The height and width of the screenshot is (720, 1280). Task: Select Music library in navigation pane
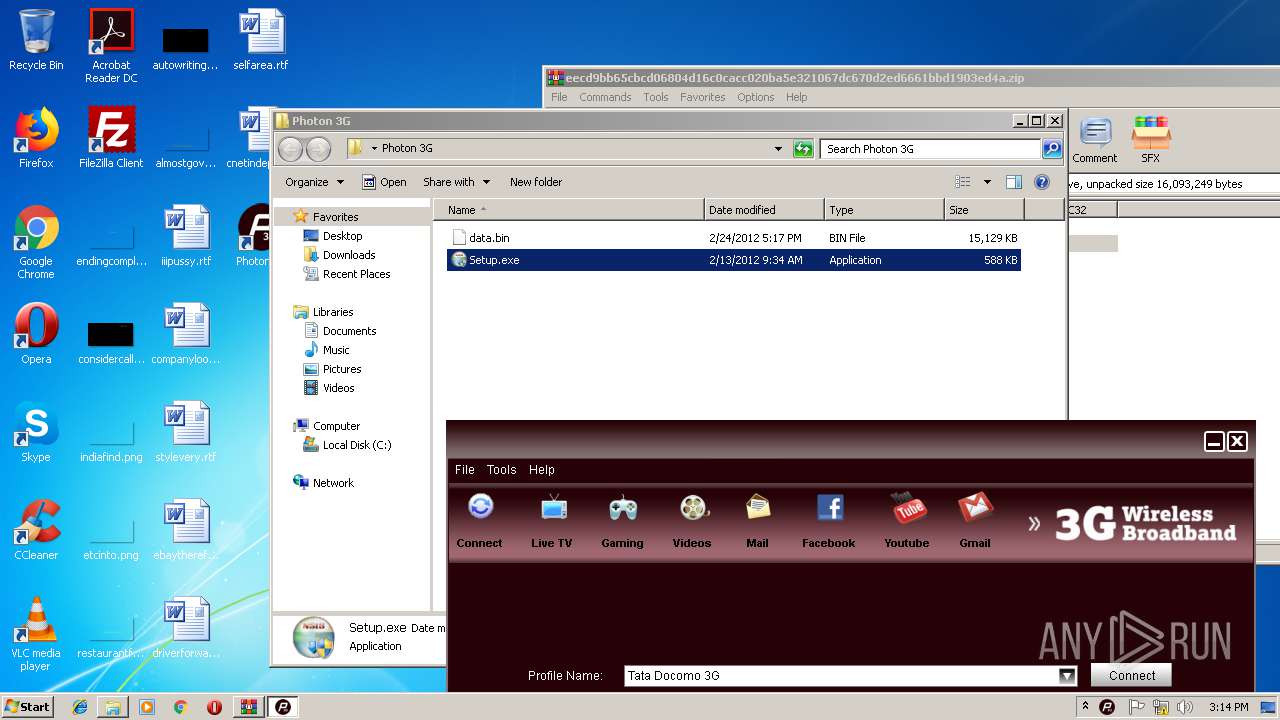(x=327, y=350)
